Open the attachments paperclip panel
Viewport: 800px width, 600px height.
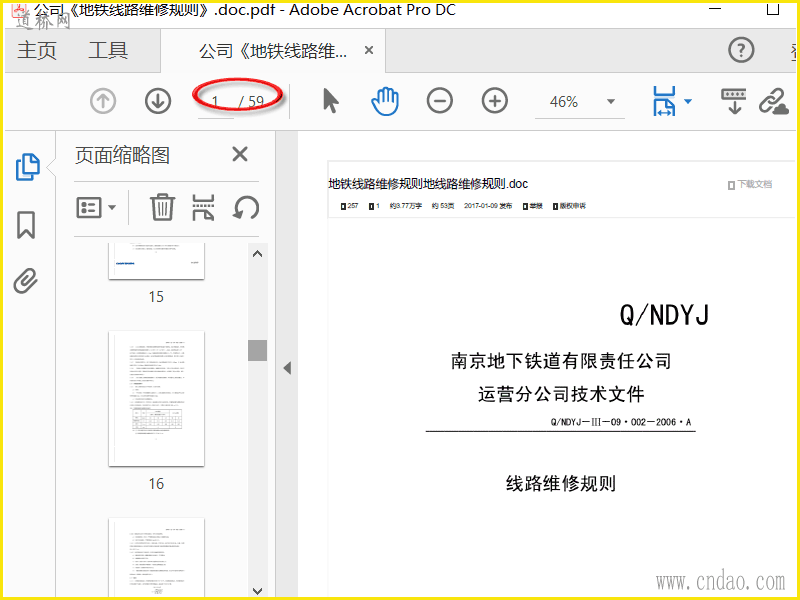tap(26, 280)
